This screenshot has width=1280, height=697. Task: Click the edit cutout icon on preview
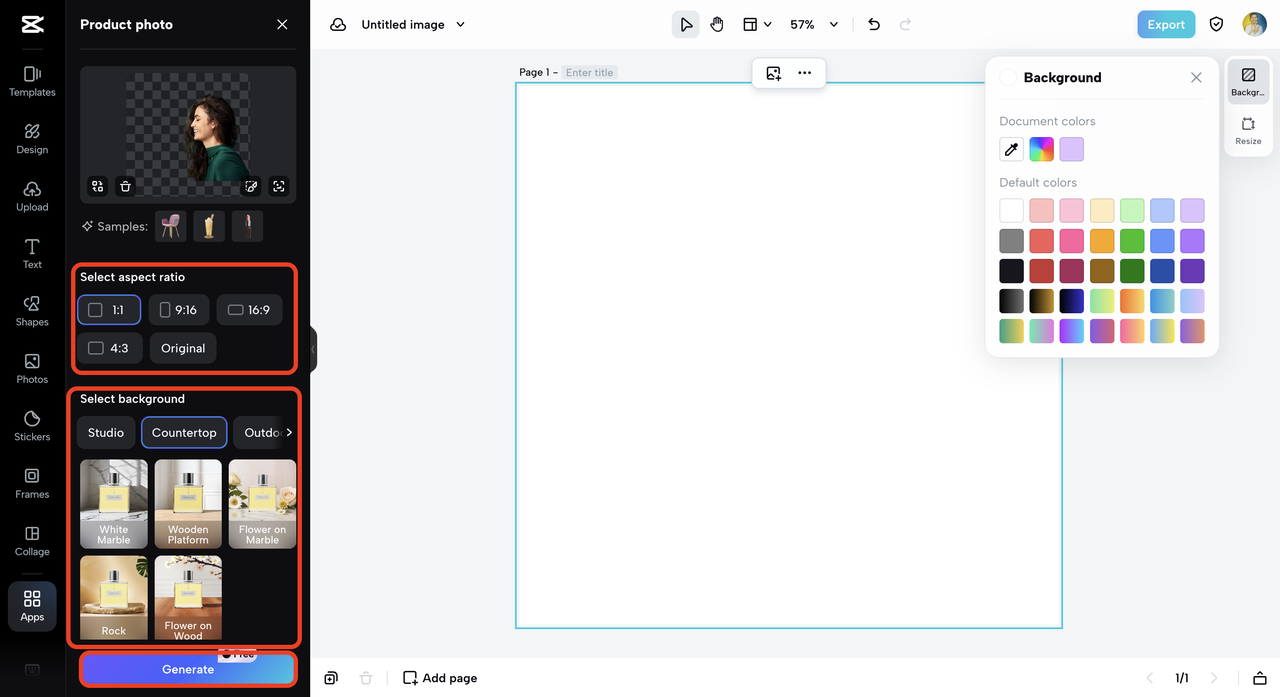click(252, 186)
